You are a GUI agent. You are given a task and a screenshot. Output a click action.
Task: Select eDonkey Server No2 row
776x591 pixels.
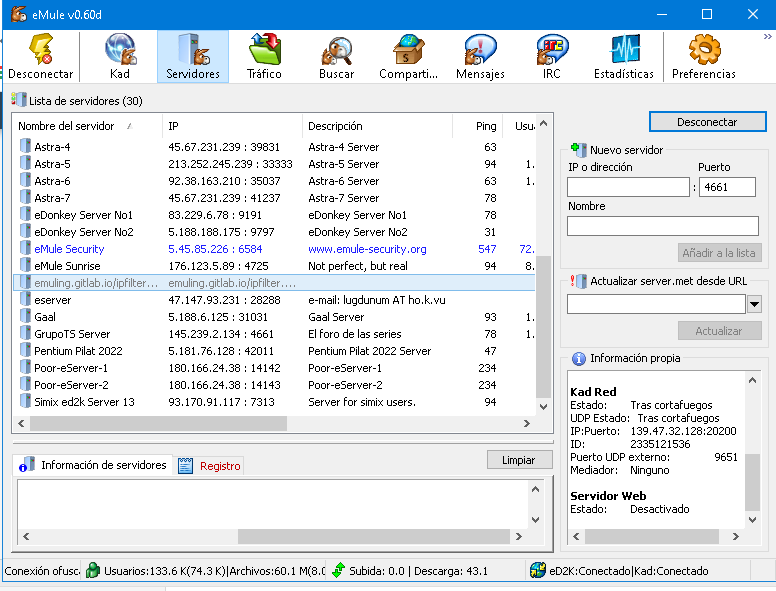click(x=275, y=232)
